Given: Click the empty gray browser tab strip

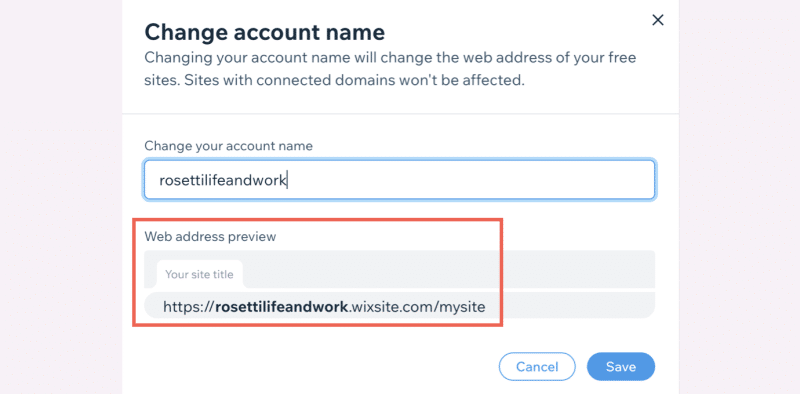Looking at the screenshot, I should pyautogui.click(x=449, y=269).
